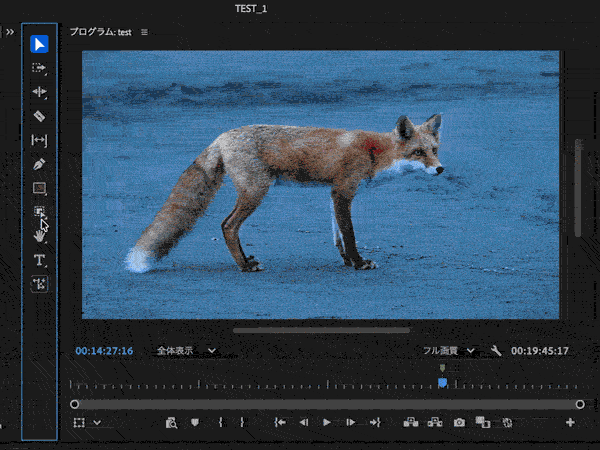Screen dimensions: 600x450
Task: Select the Type tool
Action: (x=39, y=260)
